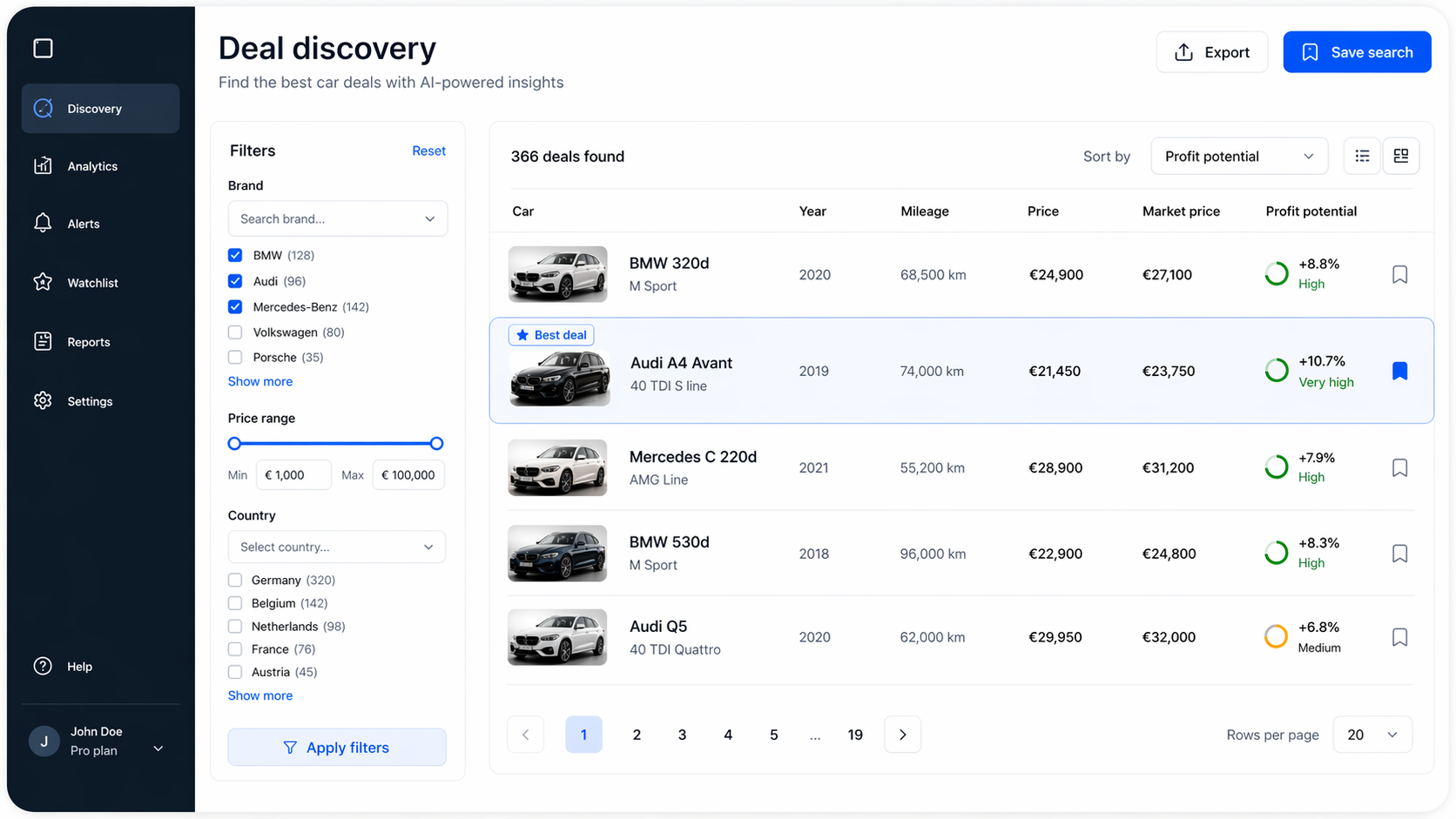
Task: Click the Watchlist star icon
Action: tap(43, 282)
